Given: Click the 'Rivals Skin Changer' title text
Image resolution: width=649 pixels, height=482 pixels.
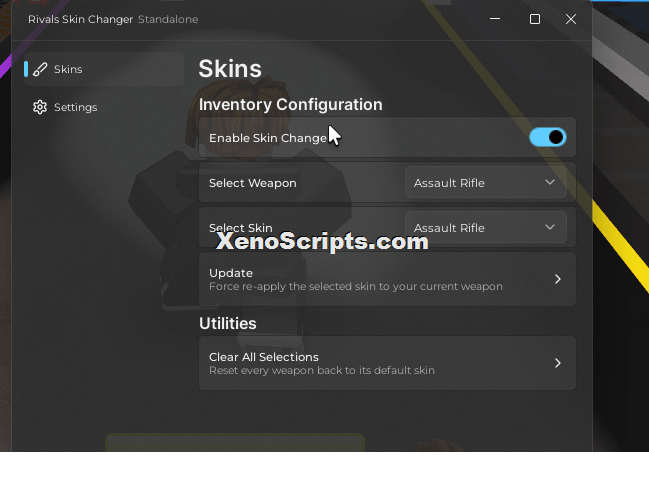Looking at the screenshot, I should tap(80, 19).
